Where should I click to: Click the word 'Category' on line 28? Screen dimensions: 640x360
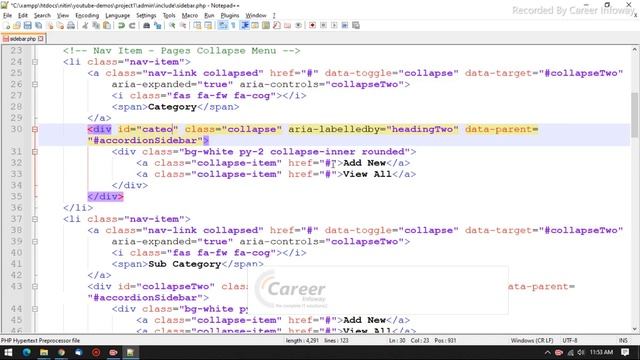coord(172,107)
